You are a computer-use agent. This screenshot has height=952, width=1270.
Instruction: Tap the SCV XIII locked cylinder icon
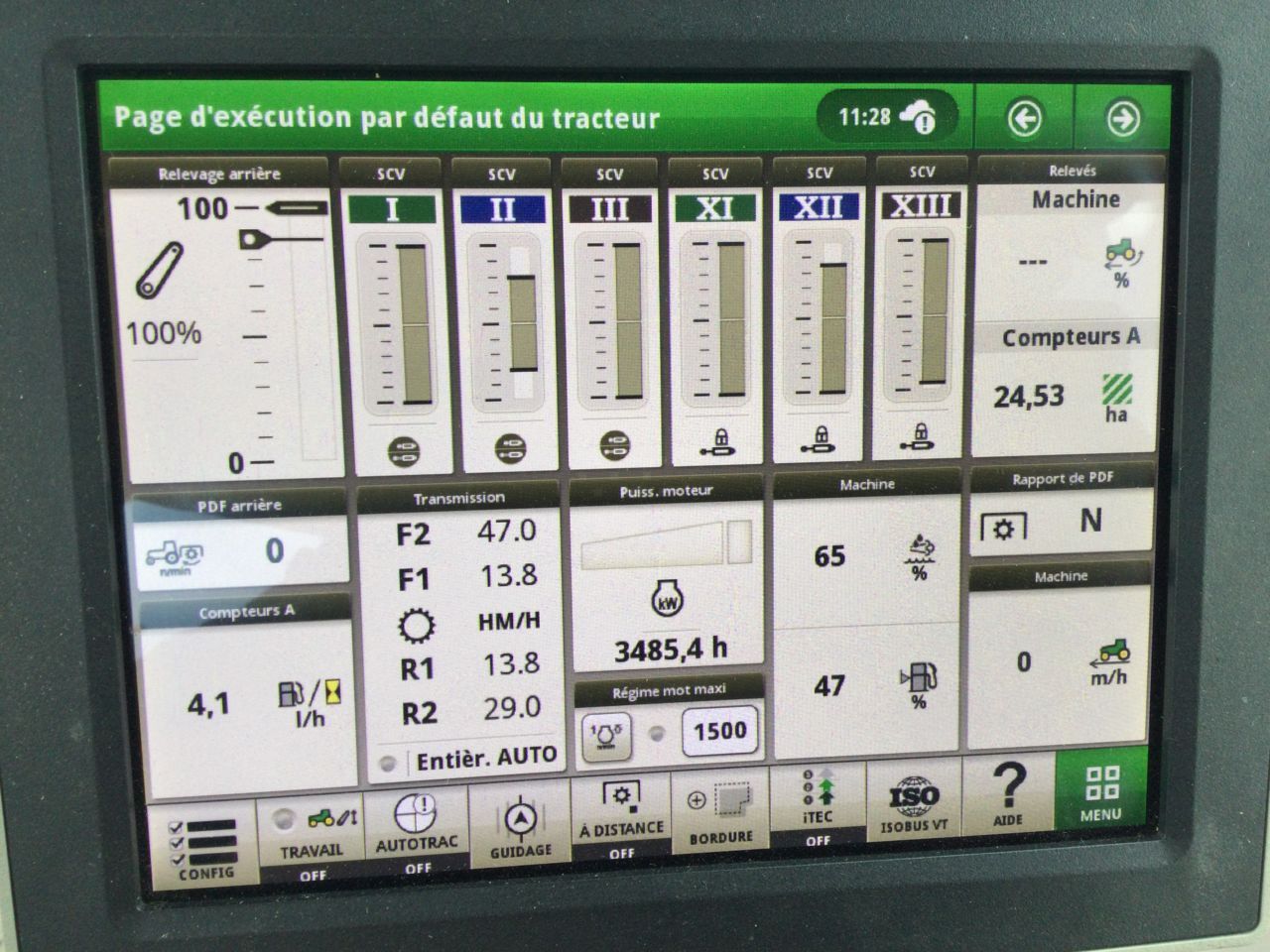click(920, 436)
